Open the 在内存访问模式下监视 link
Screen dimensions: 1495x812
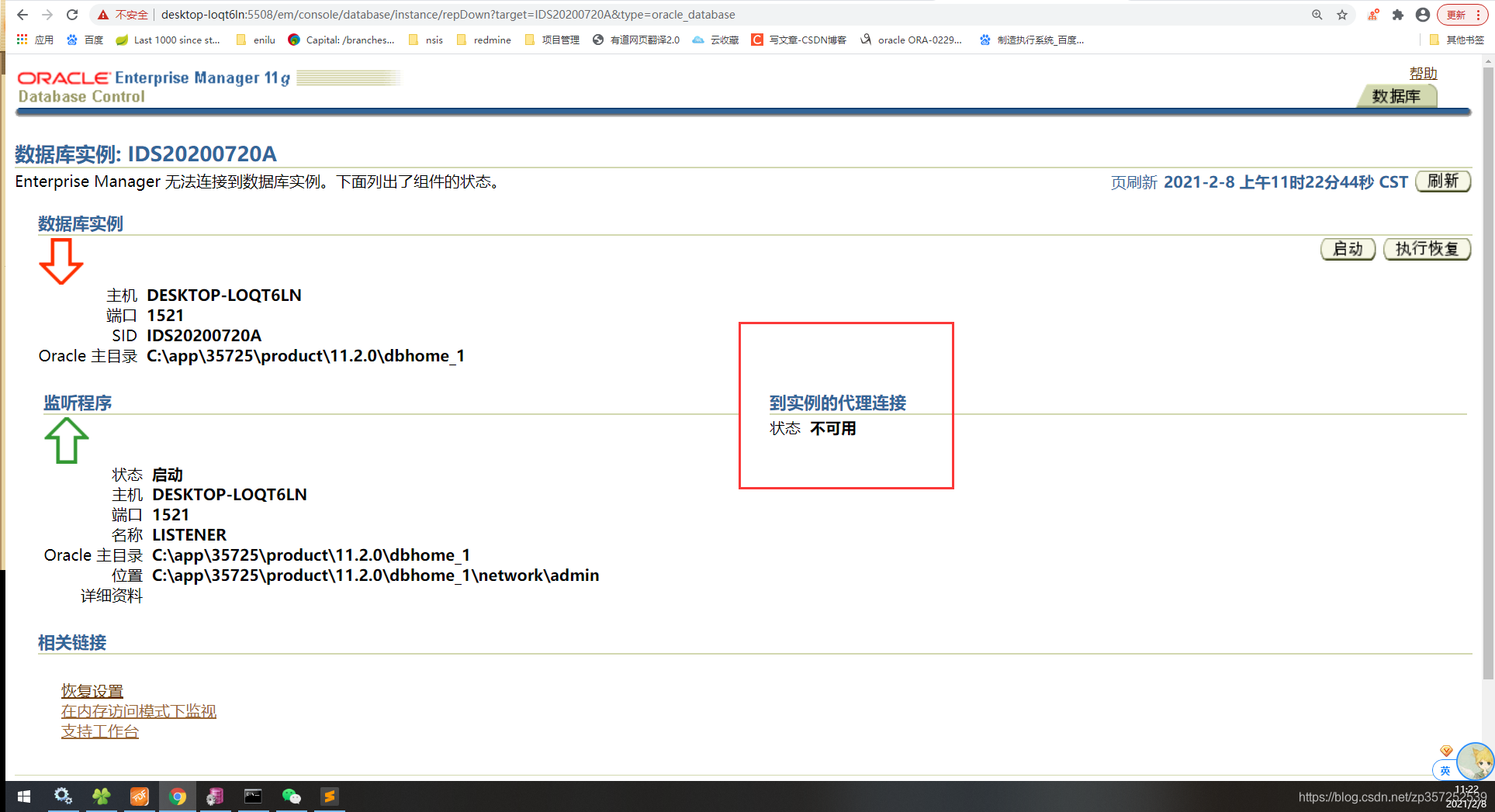coord(139,711)
